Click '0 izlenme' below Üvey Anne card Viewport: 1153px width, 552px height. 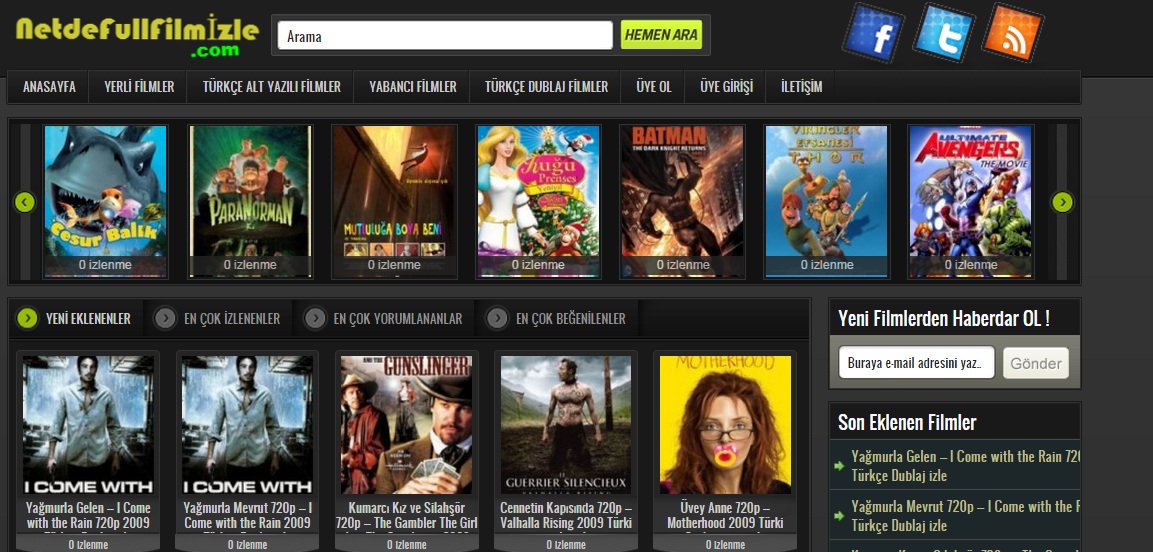(725, 545)
